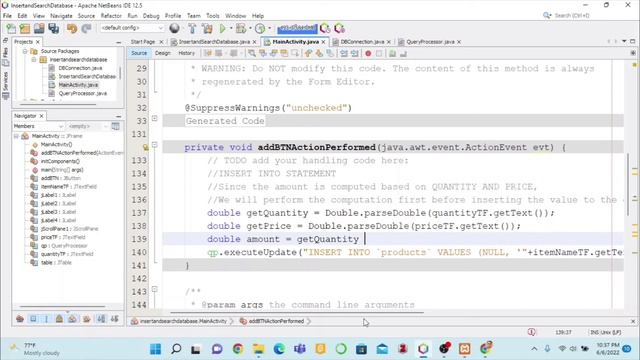This screenshot has width=640, height=360.
Task: Click the Shift Line Right icon
Action: pyautogui.click(x=355, y=53)
